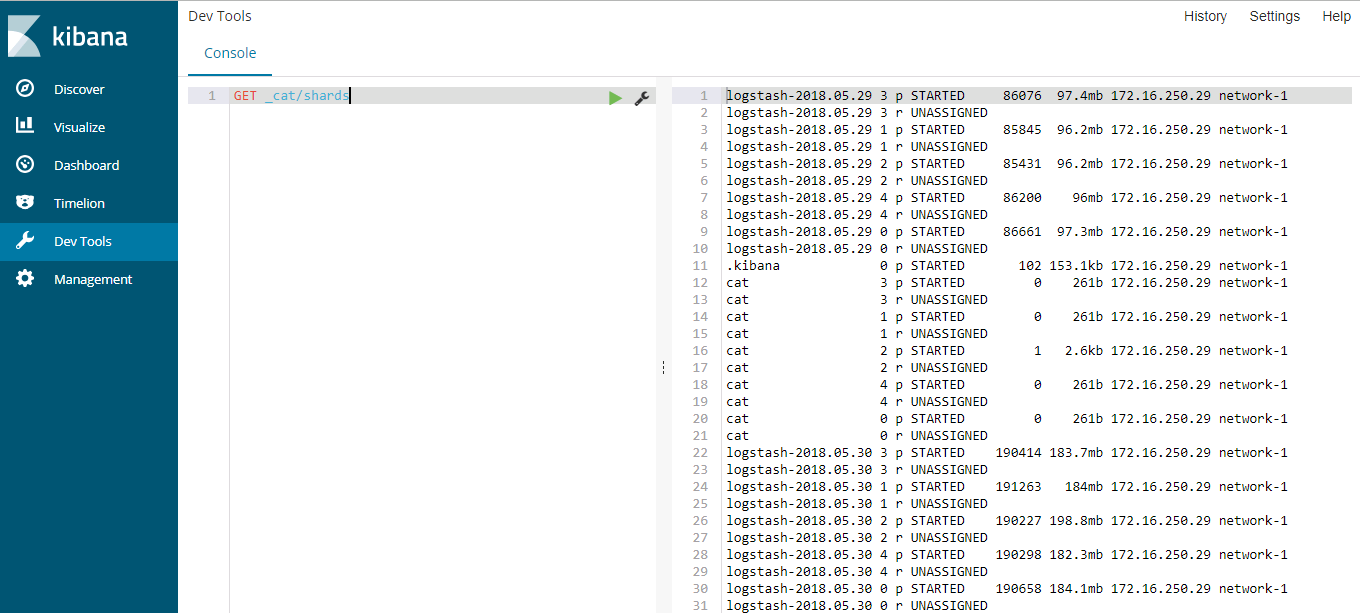Click the cat 3 p STARTED row
The width and height of the screenshot is (1360, 613).
(x=1007, y=282)
